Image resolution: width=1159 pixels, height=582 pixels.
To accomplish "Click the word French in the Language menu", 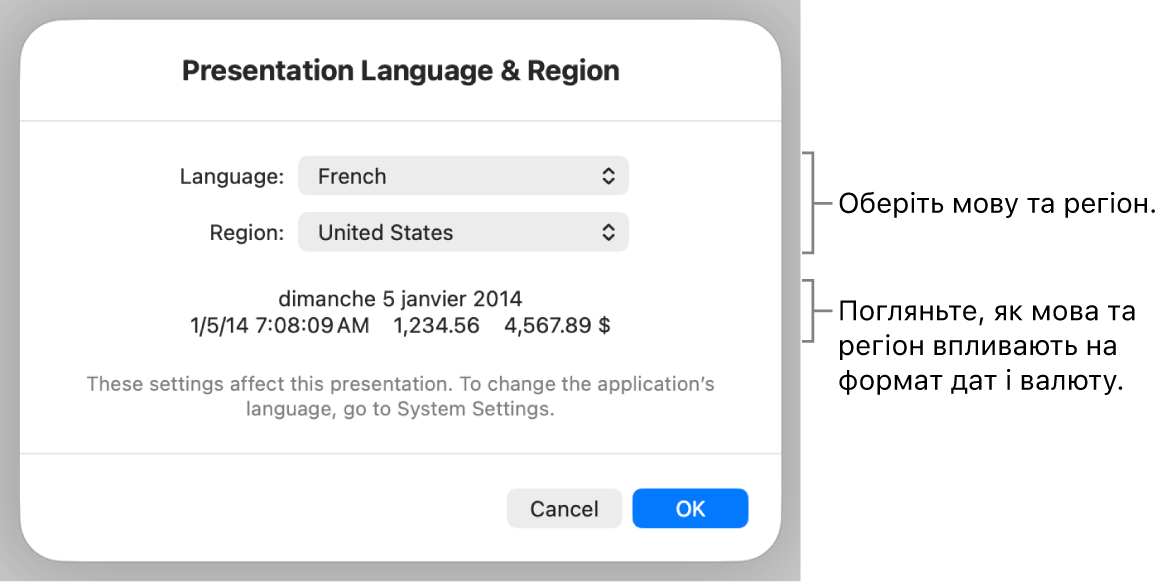I will click(352, 176).
